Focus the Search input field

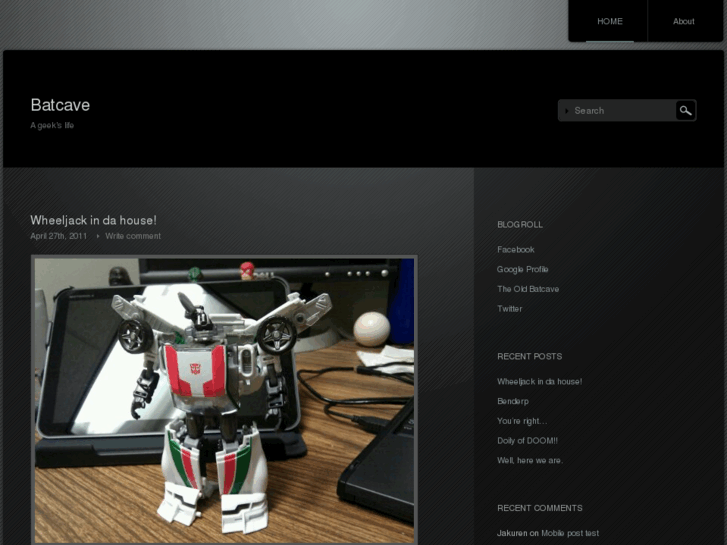pos(617,110)
